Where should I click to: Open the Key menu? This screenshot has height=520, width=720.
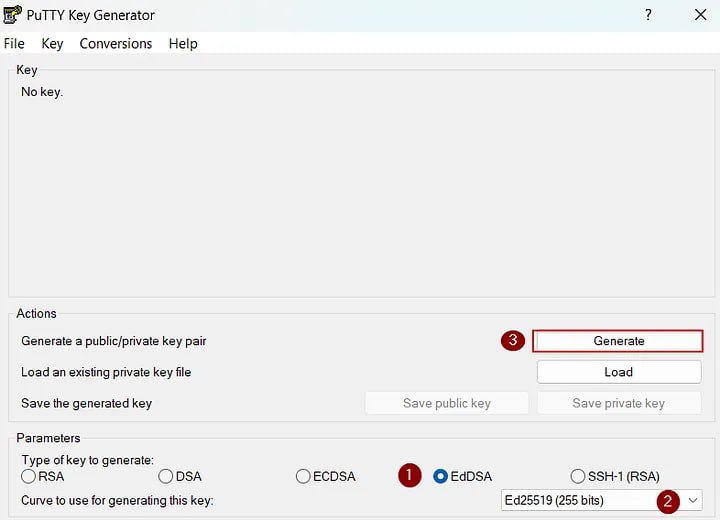click(52, 44)
